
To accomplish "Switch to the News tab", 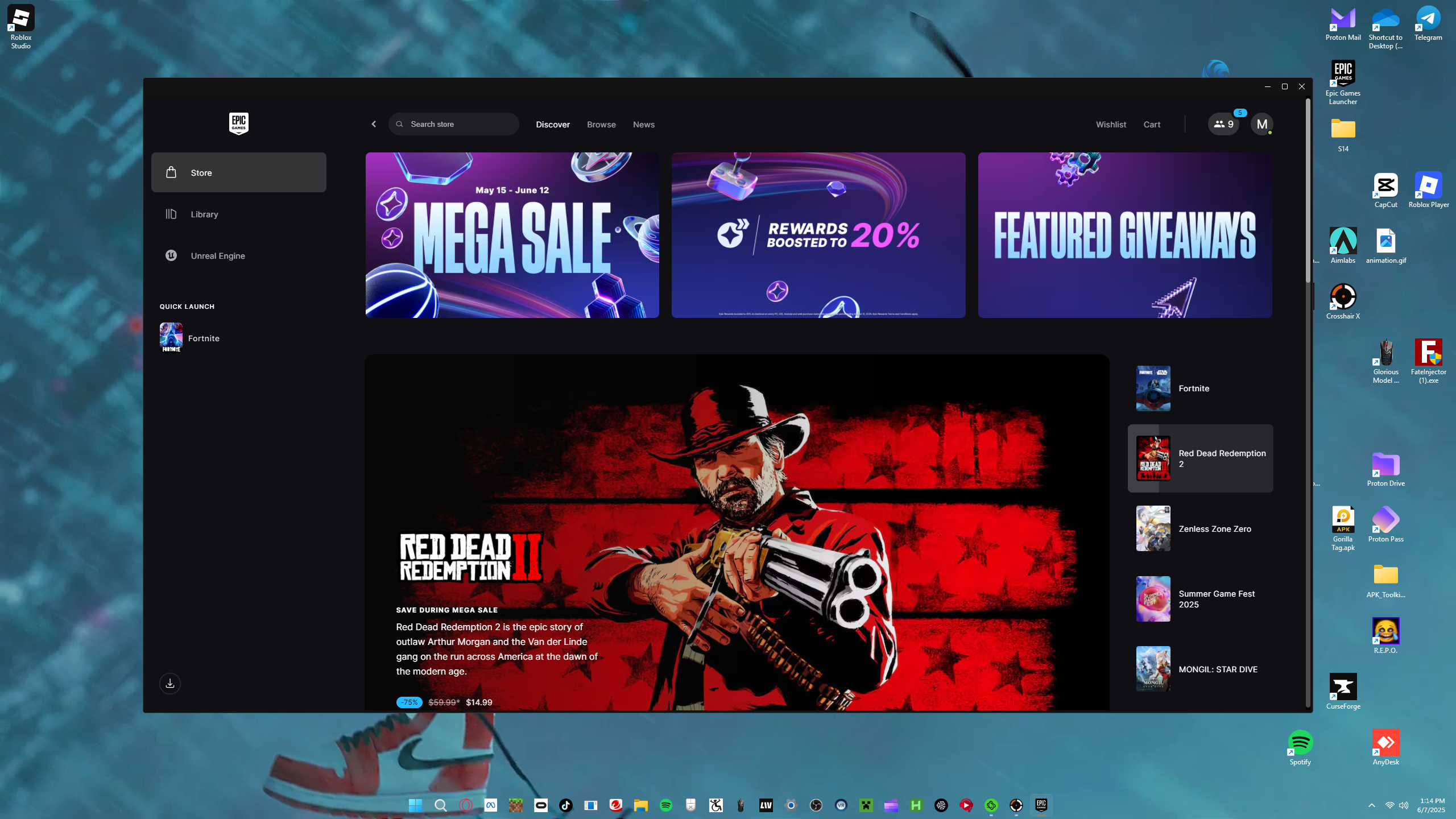I will [643, 125].
